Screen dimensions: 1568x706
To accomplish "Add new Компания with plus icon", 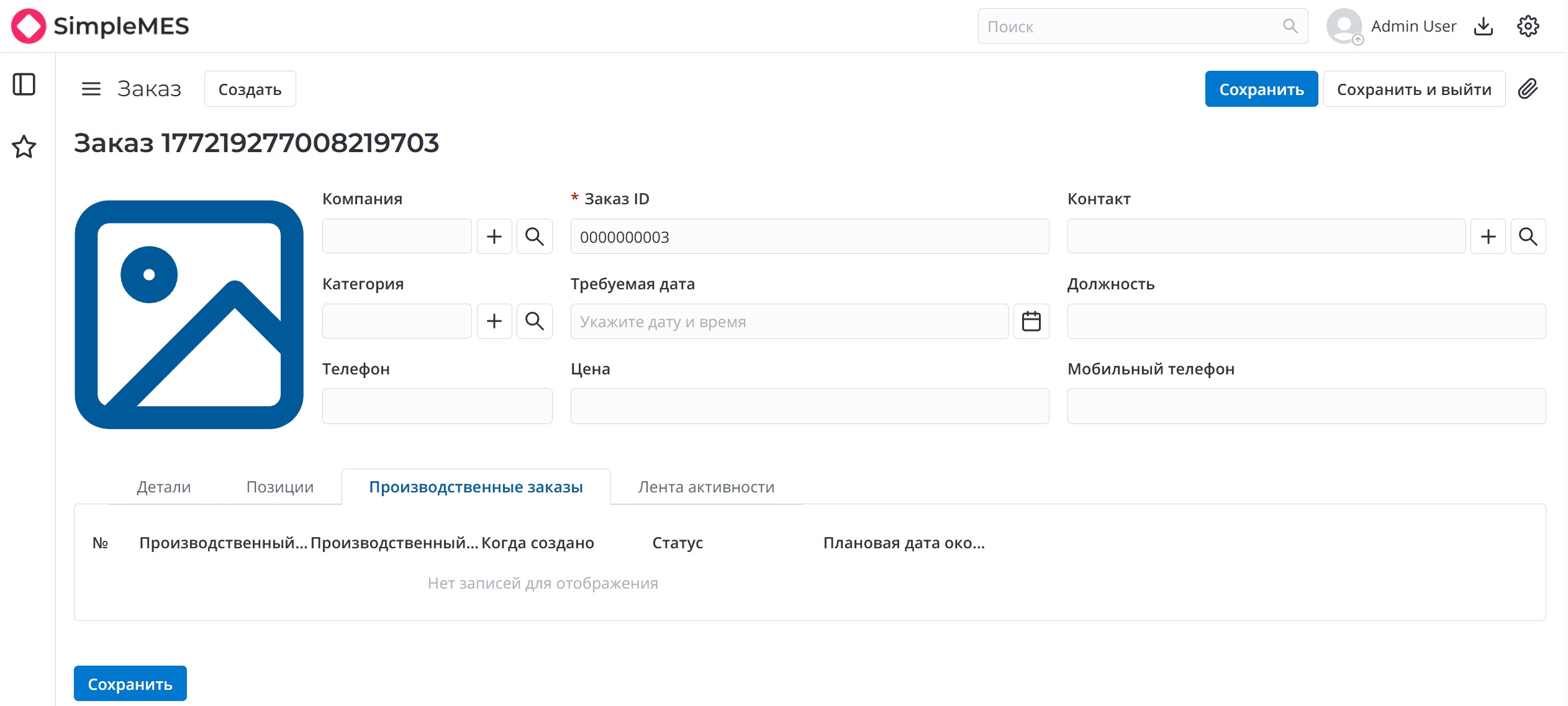I will pyautogui.click(x=494, y=237).
